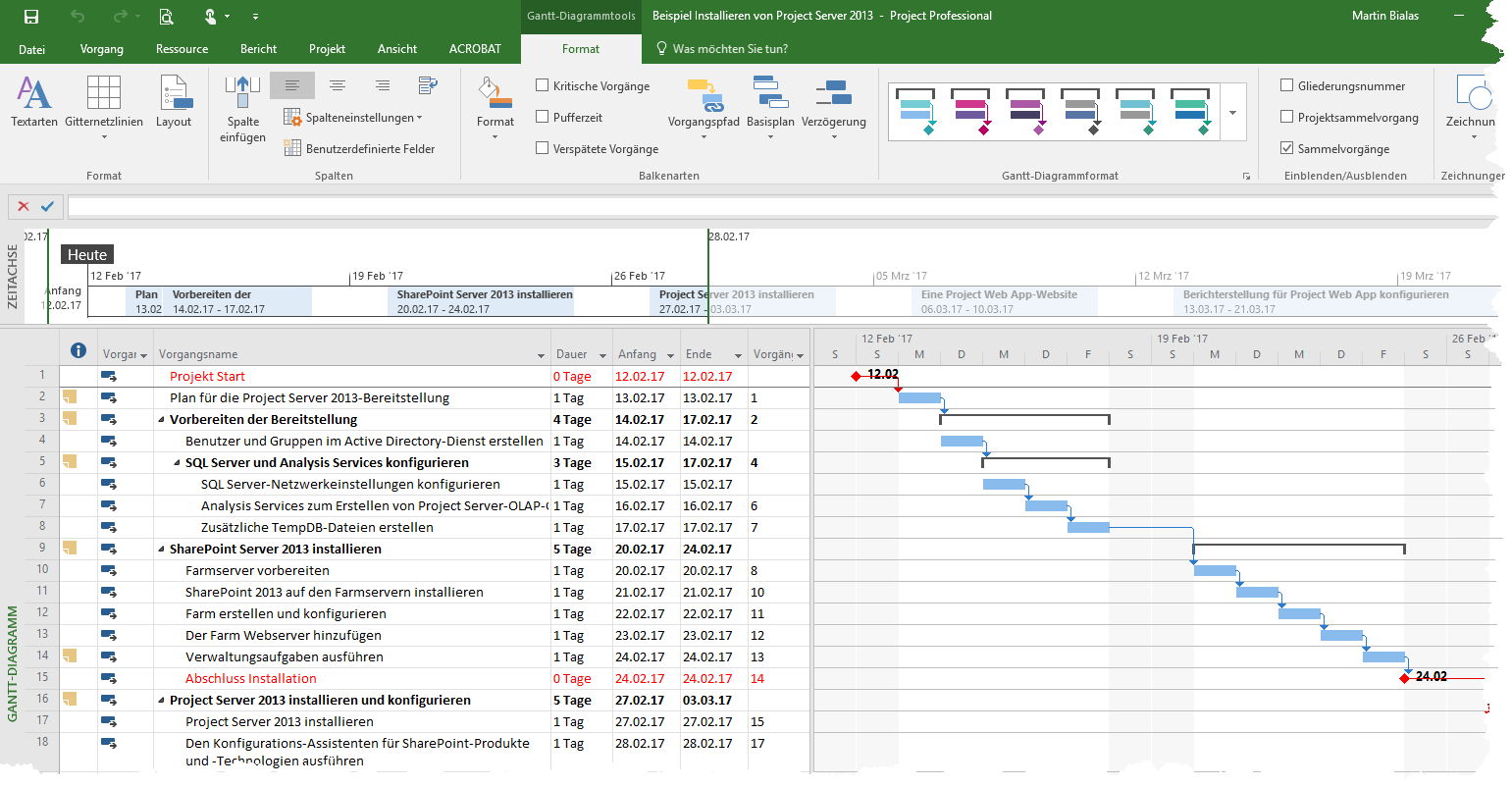Select magenta Gantt style swatch
Viewport: 1512px width, 787px height.
pos(970,113)
